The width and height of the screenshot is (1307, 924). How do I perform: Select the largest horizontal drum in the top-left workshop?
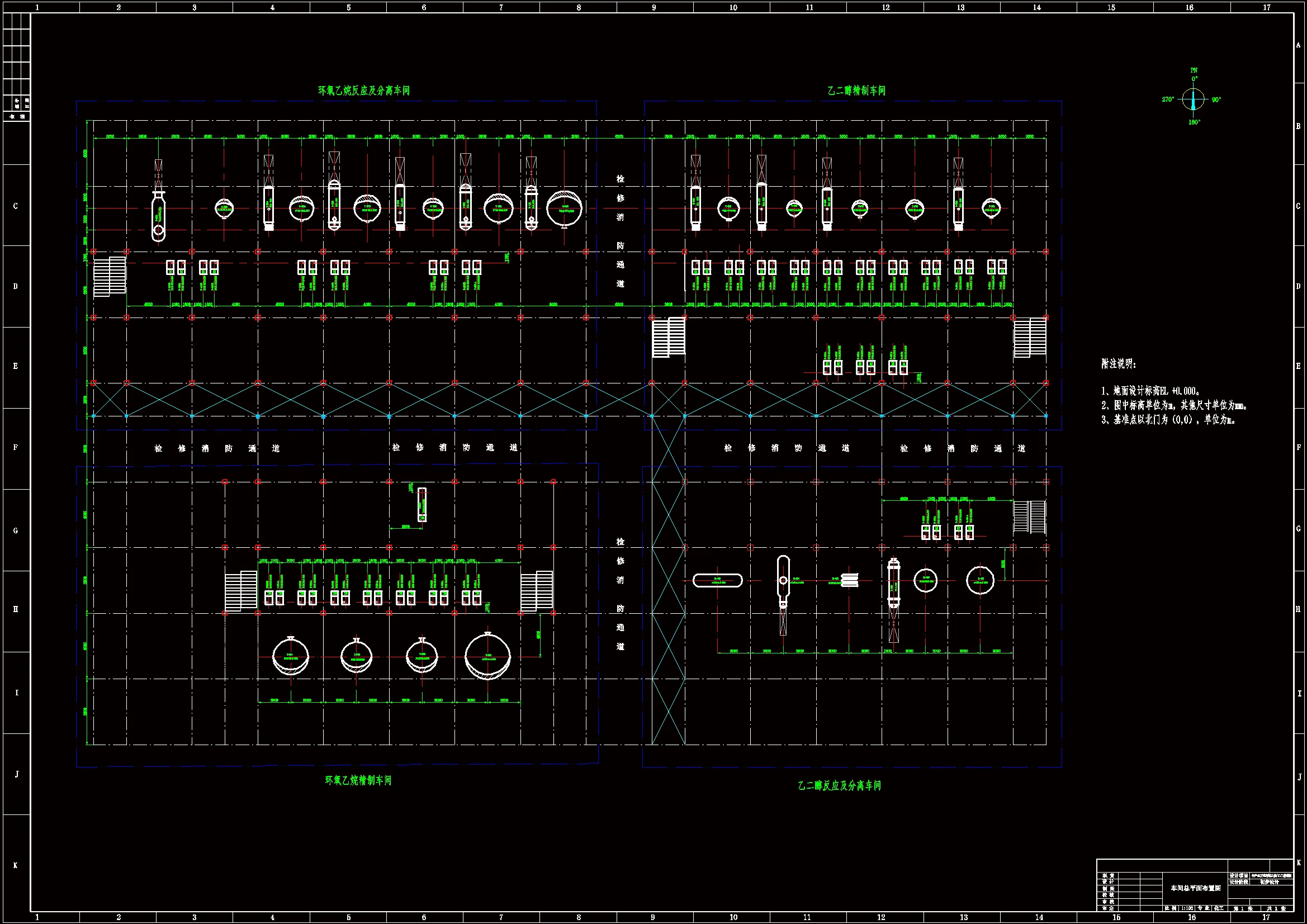(x=563, y=209)
